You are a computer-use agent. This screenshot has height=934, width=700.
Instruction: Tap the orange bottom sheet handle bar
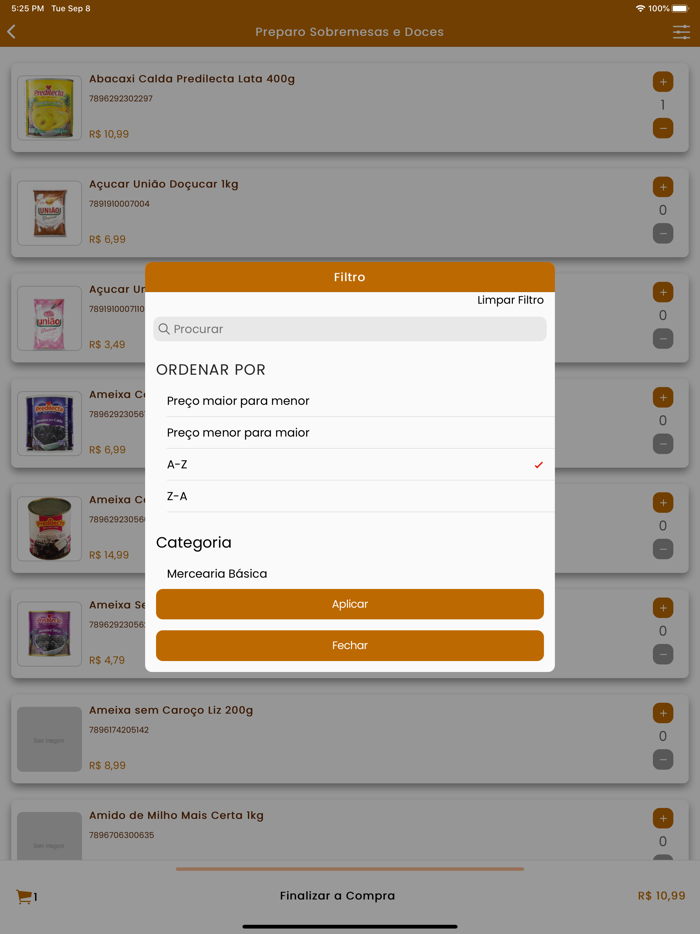coord(350,869)
